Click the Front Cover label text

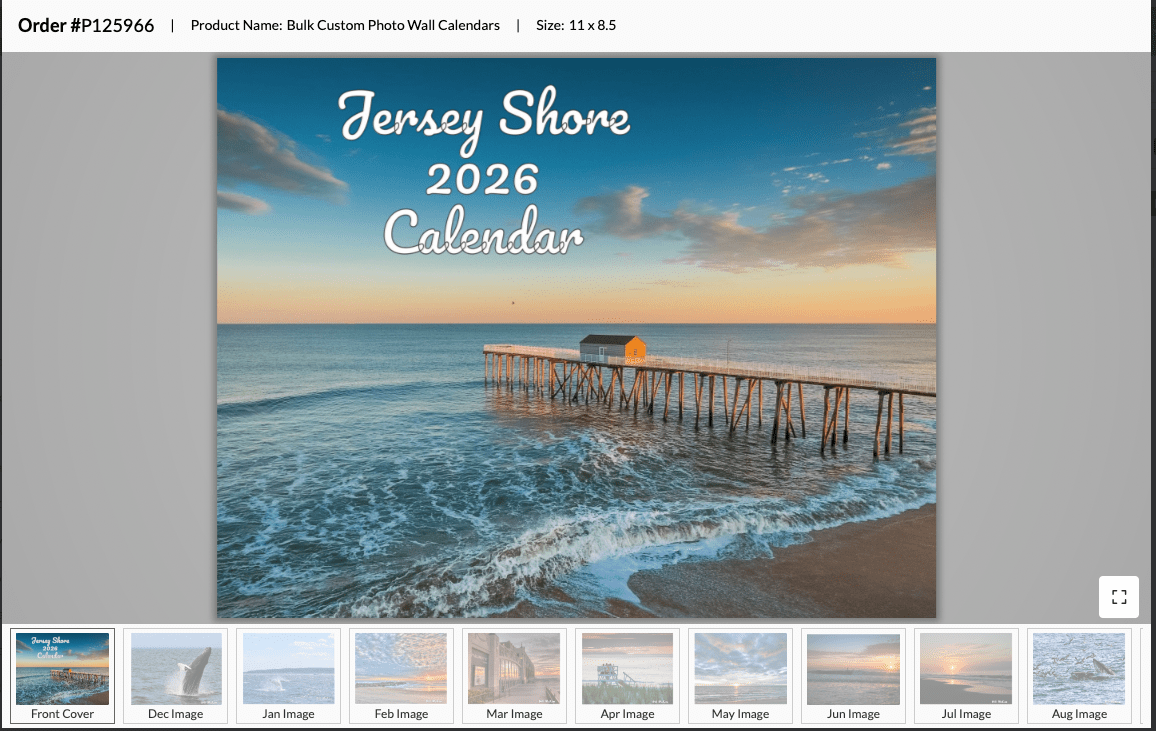[x=62, y=713]
